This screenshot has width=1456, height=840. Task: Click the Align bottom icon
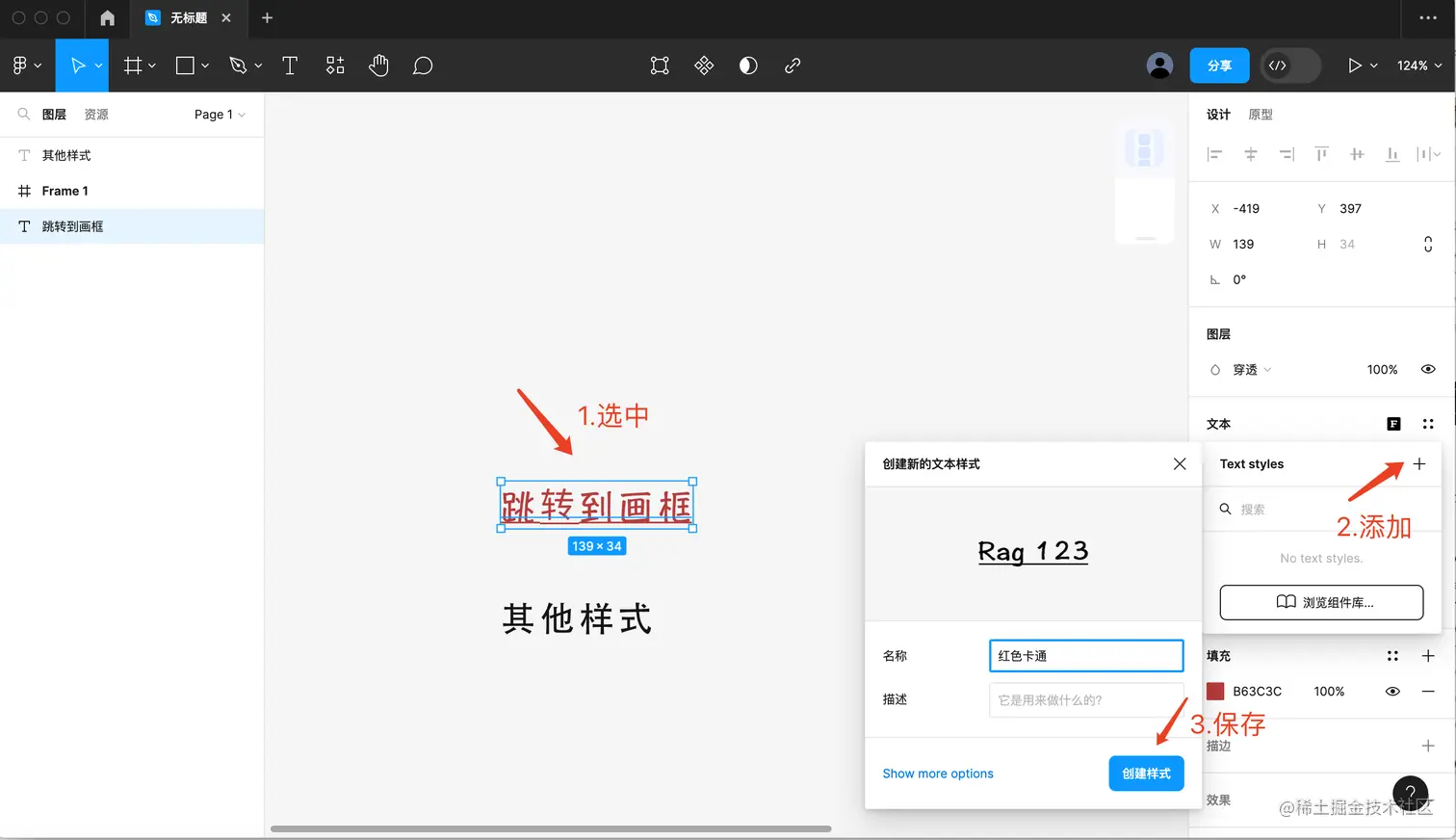(x=1392, y=154)
